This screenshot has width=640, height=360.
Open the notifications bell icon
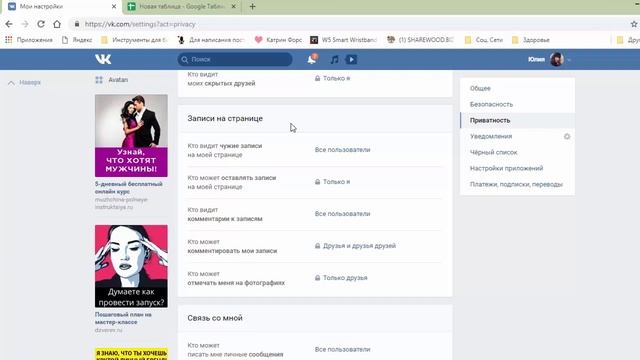[x=311, y=60]
